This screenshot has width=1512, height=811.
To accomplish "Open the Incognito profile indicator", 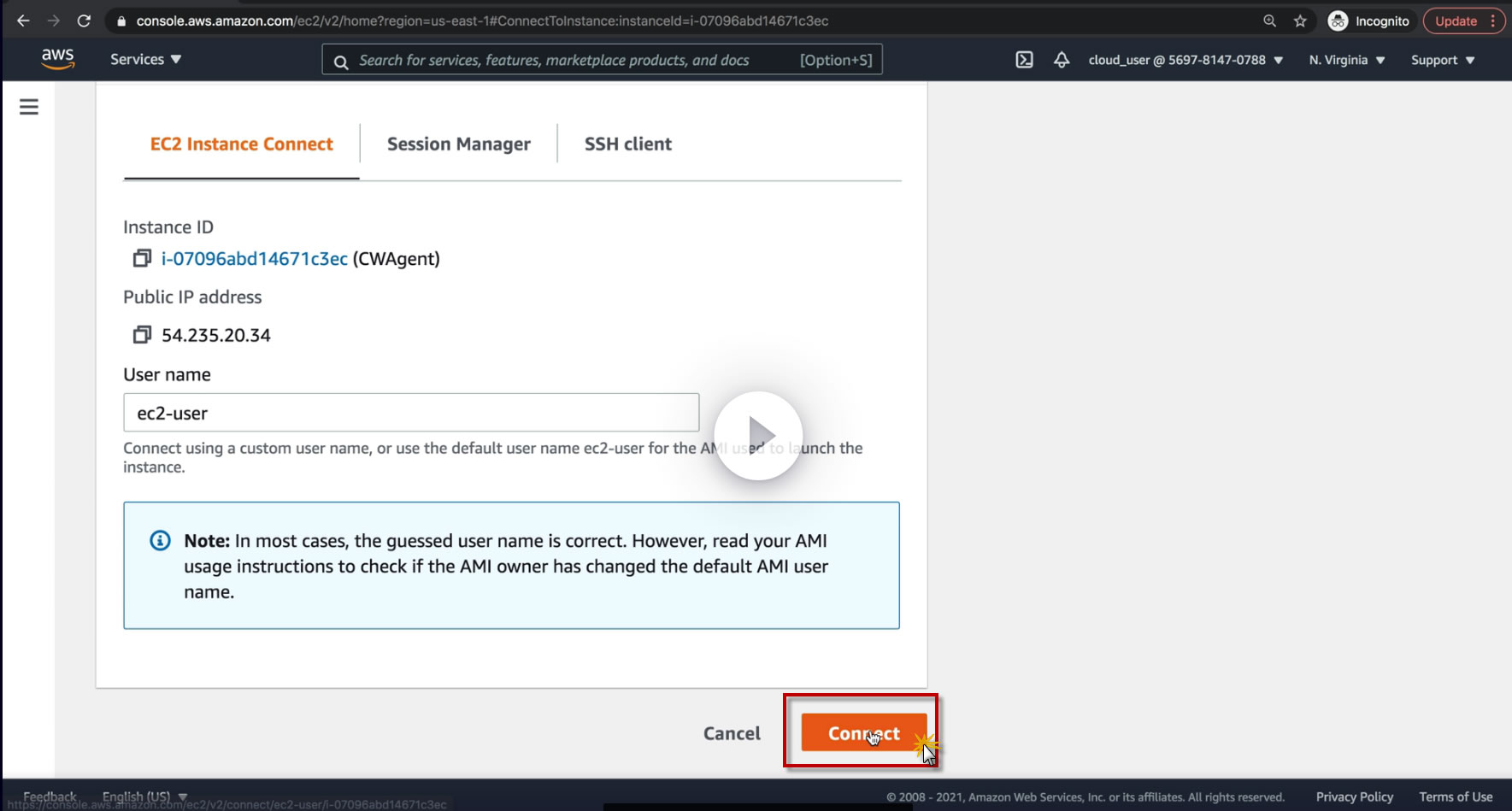I will (1369, 21).
